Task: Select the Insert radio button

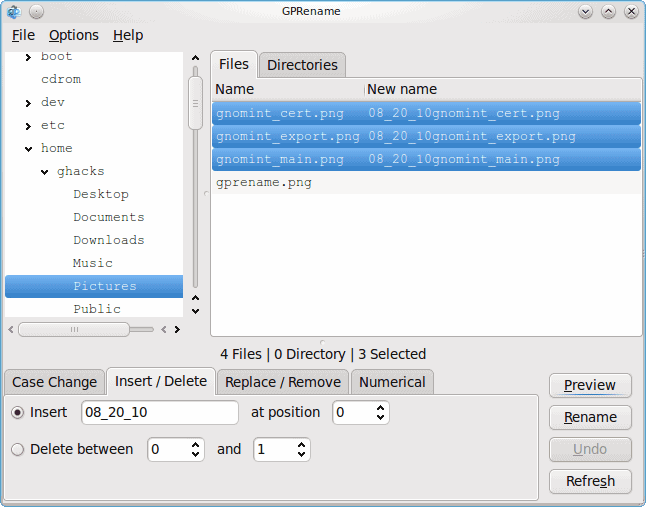Action: (17, 412)
